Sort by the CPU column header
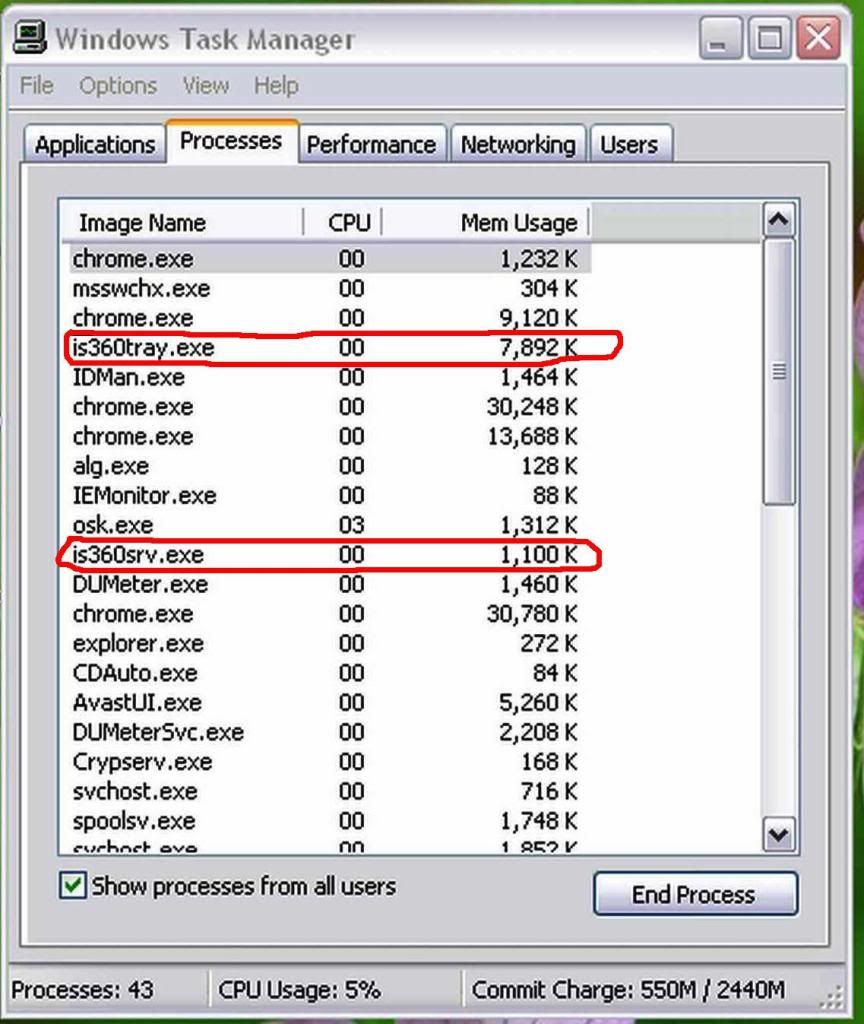Screen dimensions: 864x1024 [x=343, y=223]
